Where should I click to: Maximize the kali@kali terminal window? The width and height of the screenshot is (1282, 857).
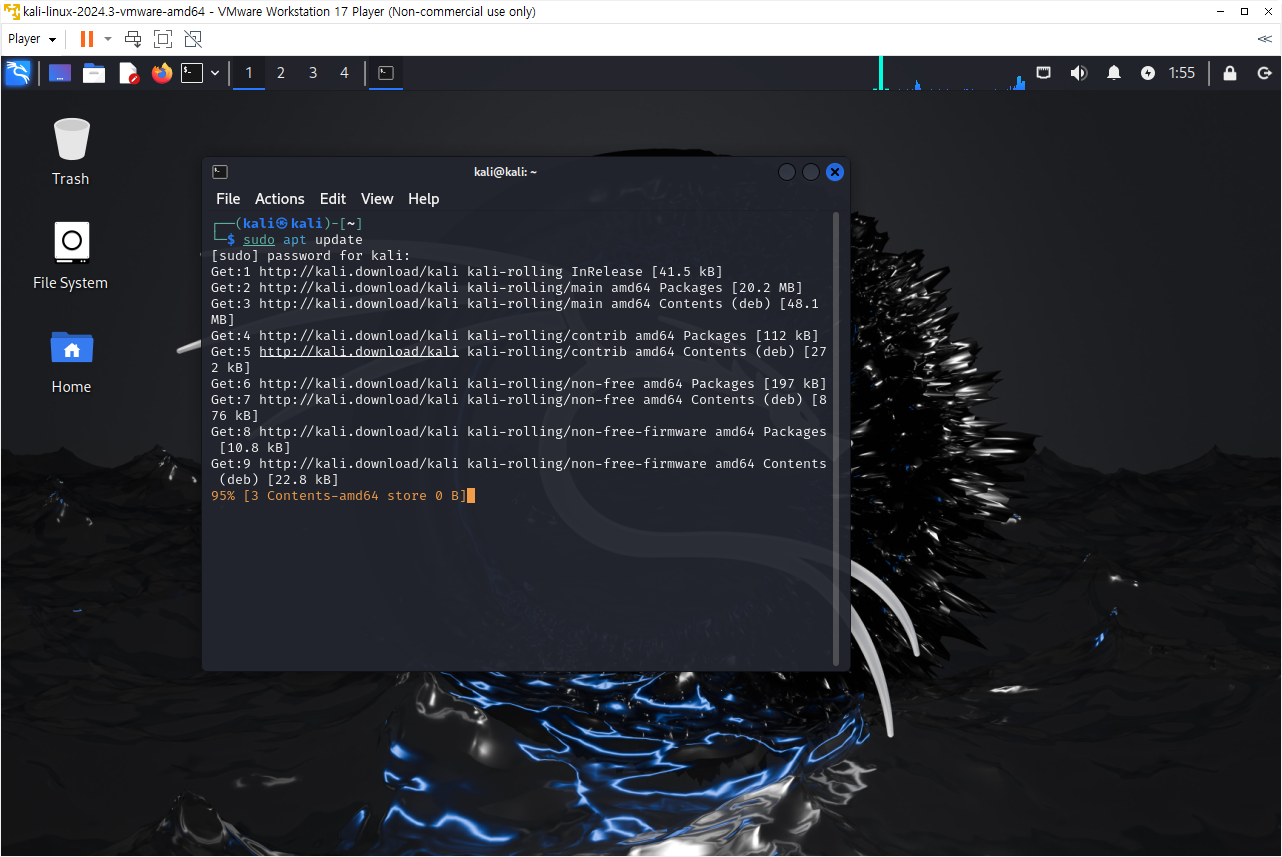811,172
